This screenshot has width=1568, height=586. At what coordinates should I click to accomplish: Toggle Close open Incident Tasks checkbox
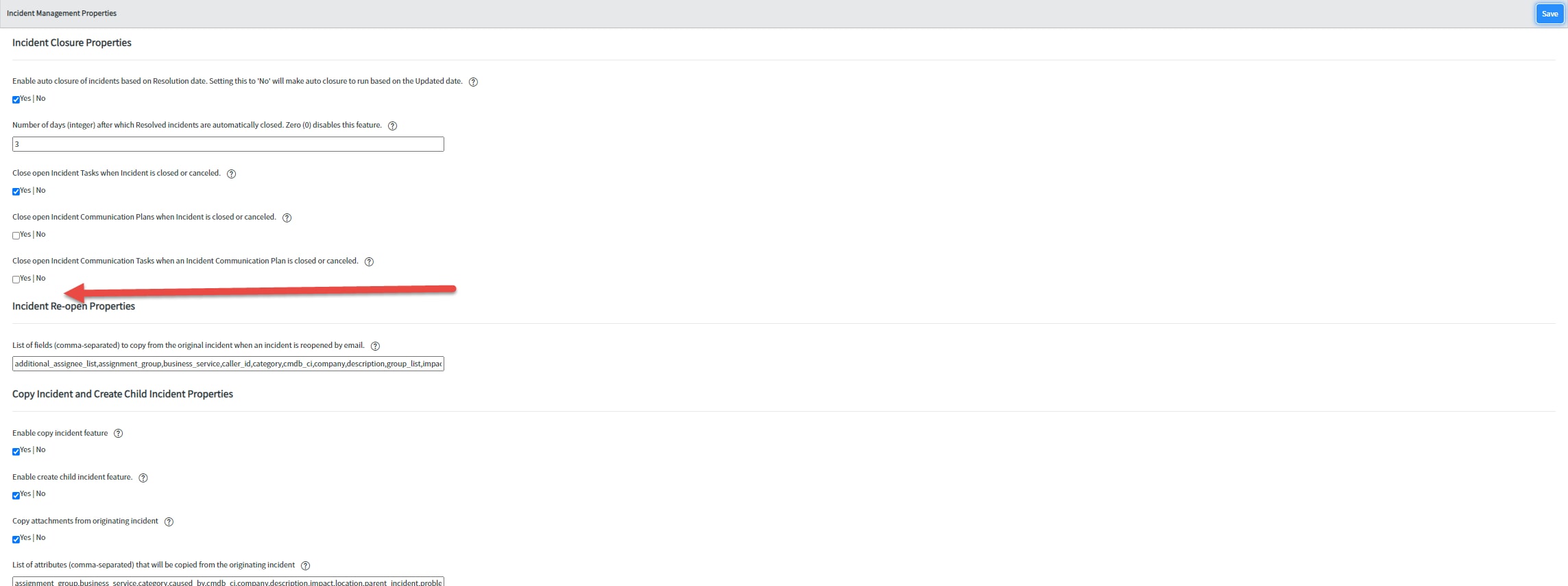(16, 191)
